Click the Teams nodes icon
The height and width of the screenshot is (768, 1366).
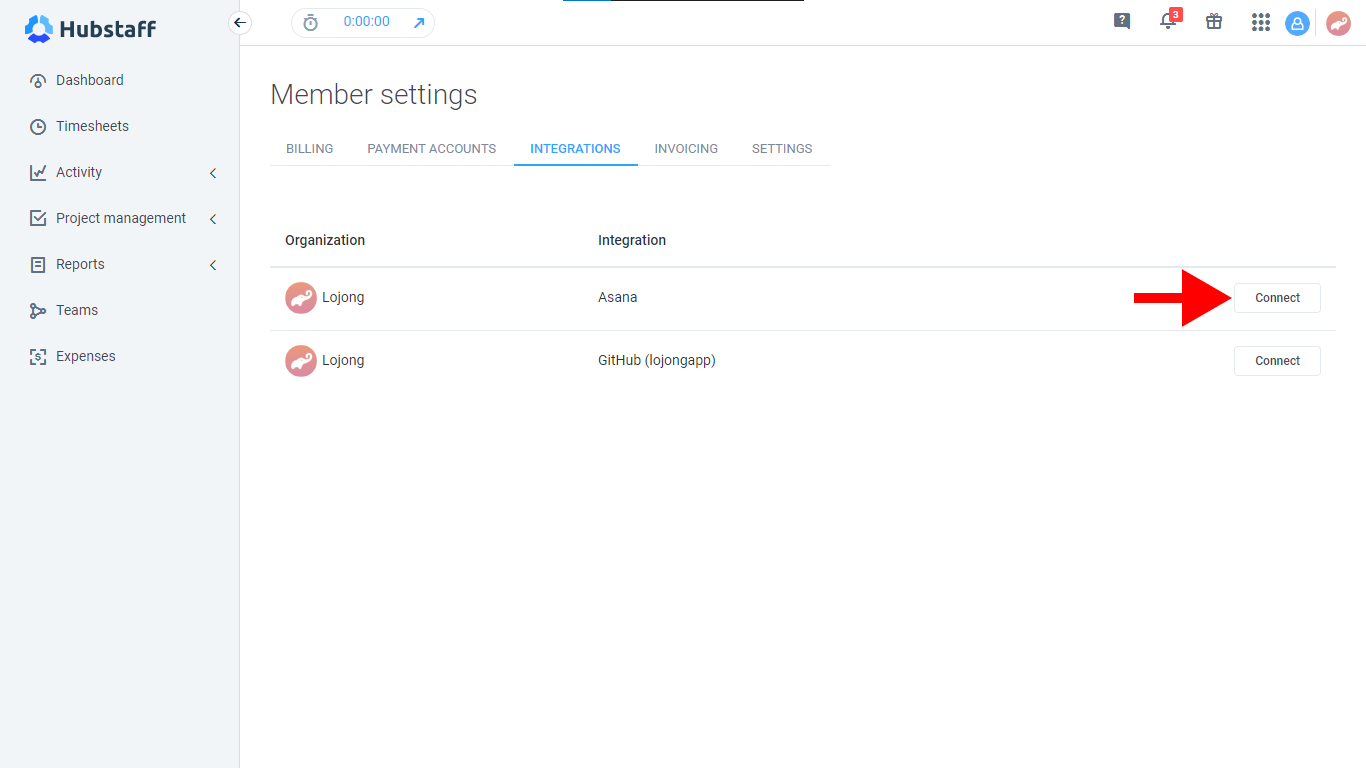click(x=38, y=310)
